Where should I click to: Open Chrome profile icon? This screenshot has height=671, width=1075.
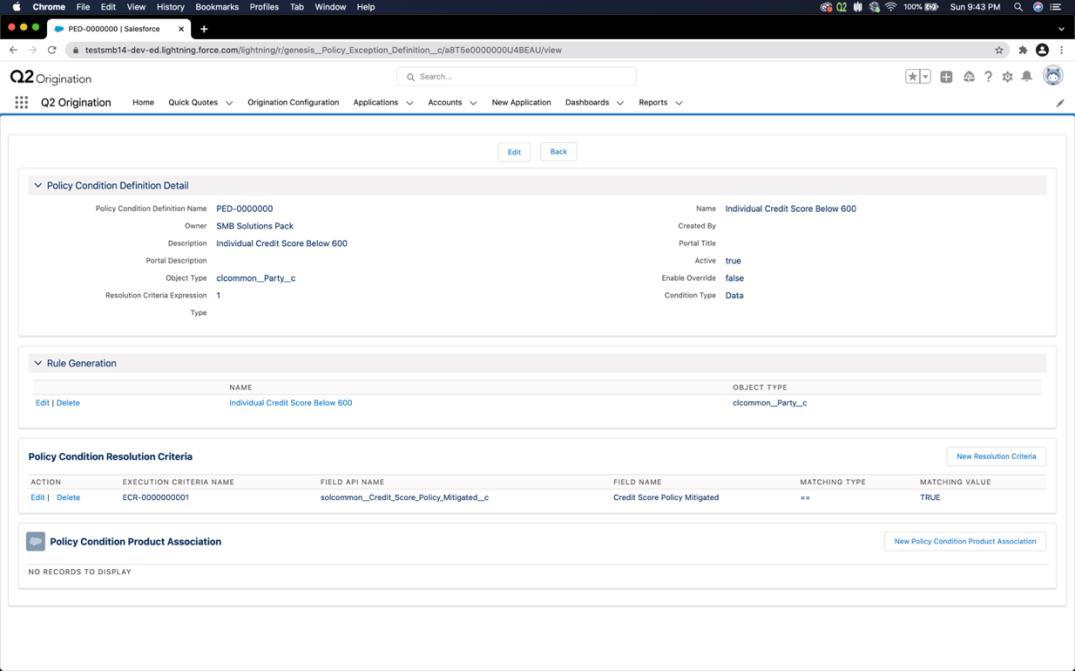point(1042,50)
